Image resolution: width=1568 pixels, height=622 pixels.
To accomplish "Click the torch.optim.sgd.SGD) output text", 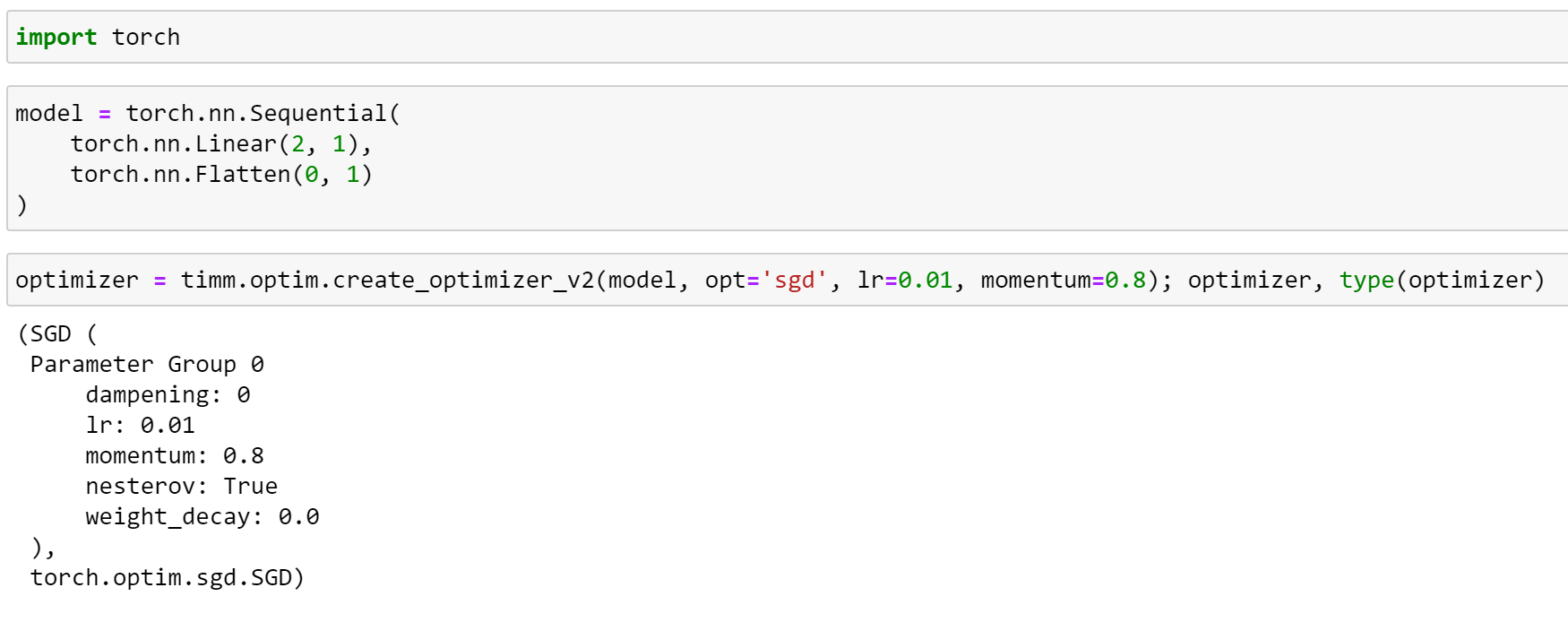I will (x=168, y=578).
